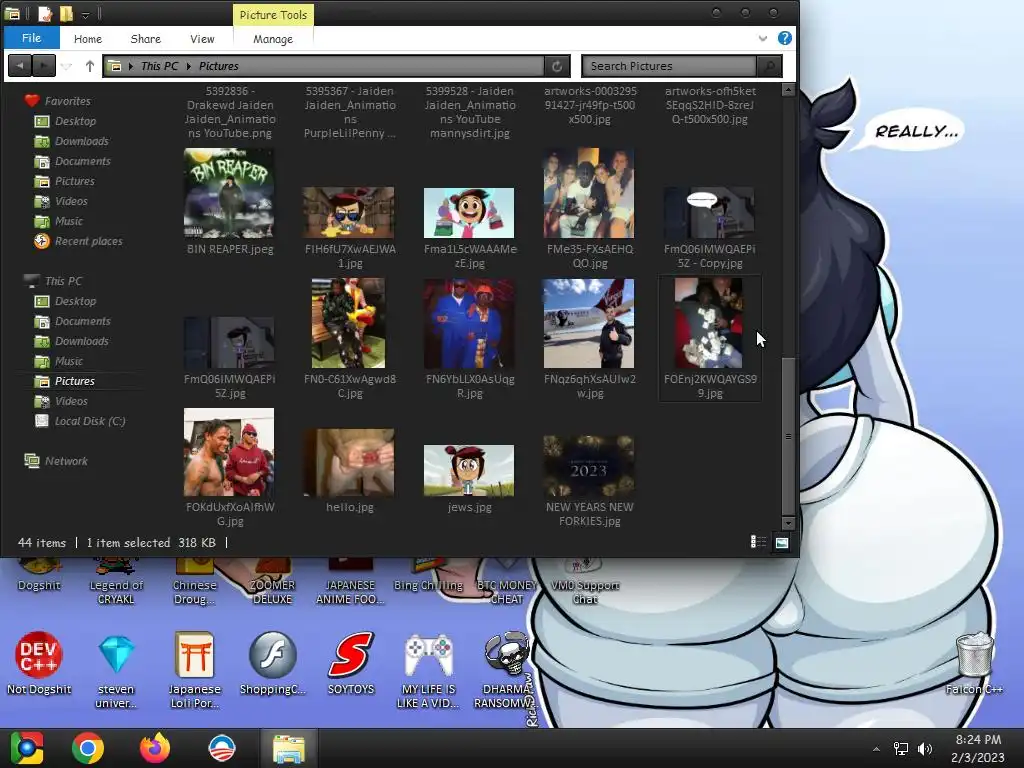Screen dimensions: 1024x768
Task: Open the Share ribbon tab
Action: pyautogui.click(x=145, y=39)
